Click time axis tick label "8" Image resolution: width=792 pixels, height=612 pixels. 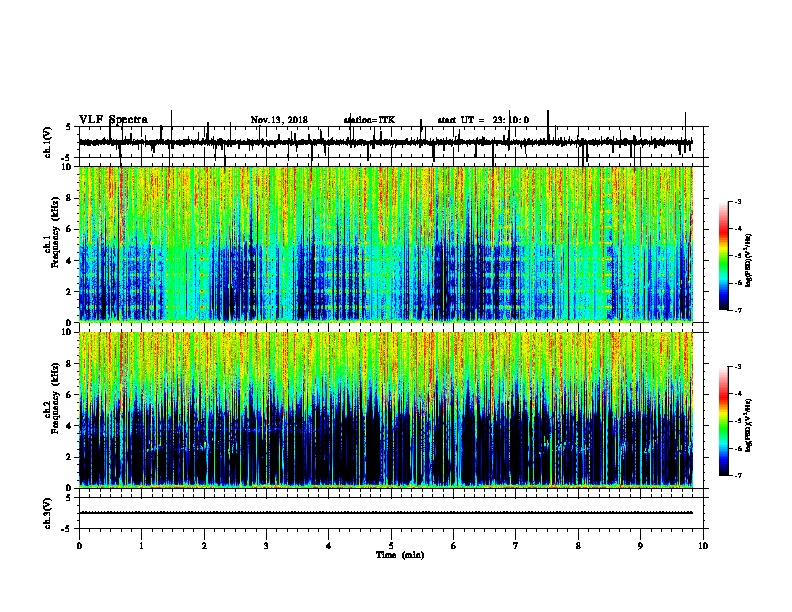[578, 546]
